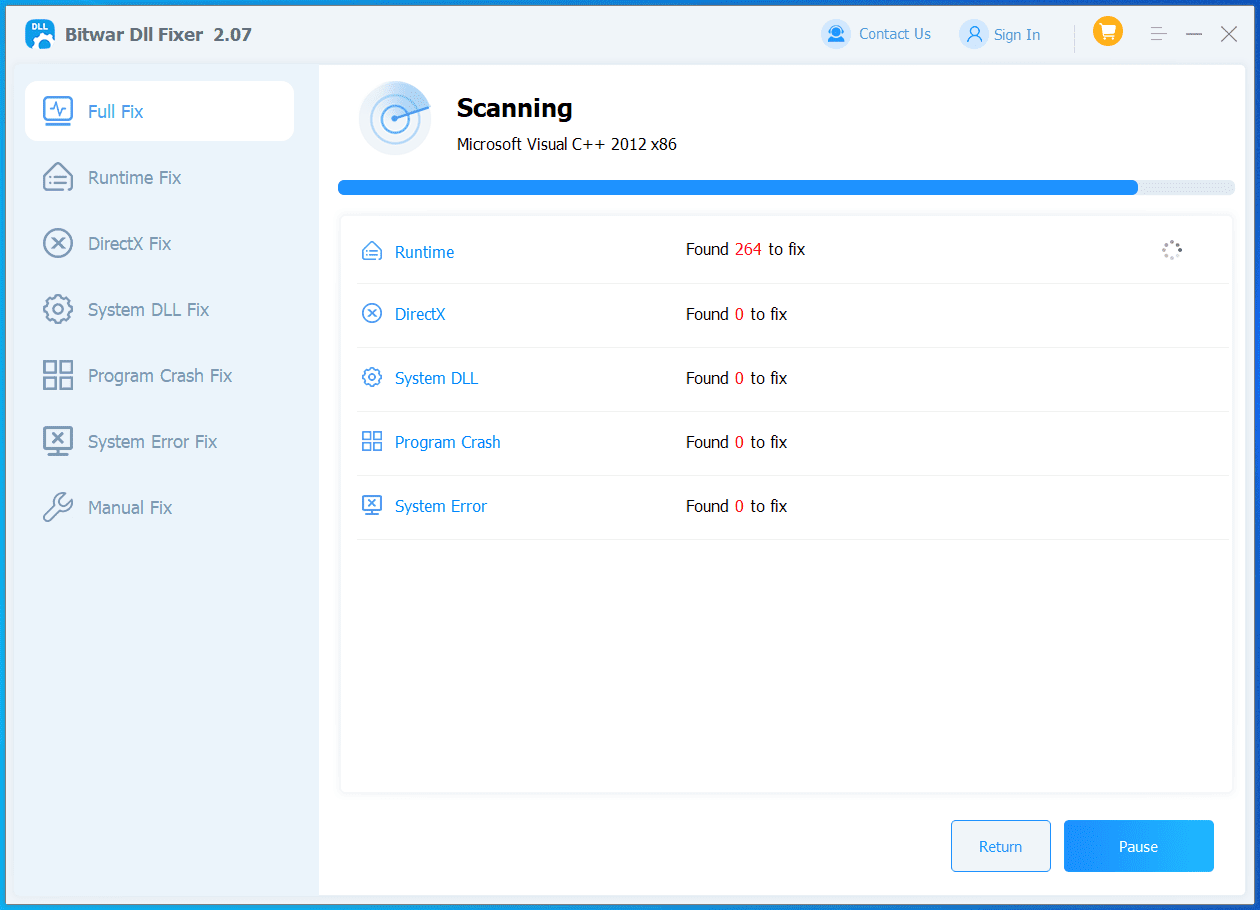Click the System DLL row gear icon

(x=372, y=377)
